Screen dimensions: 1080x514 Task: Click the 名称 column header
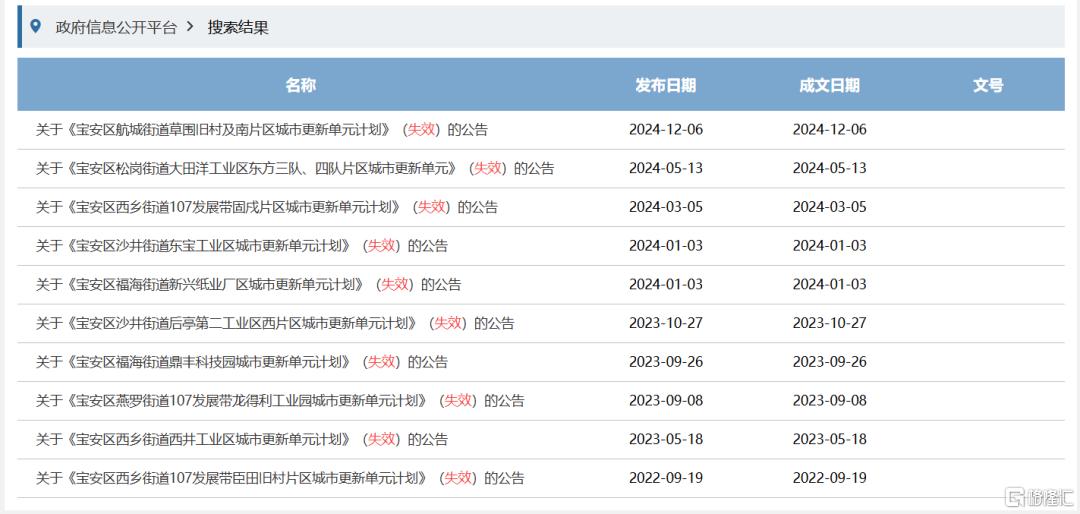300,85
